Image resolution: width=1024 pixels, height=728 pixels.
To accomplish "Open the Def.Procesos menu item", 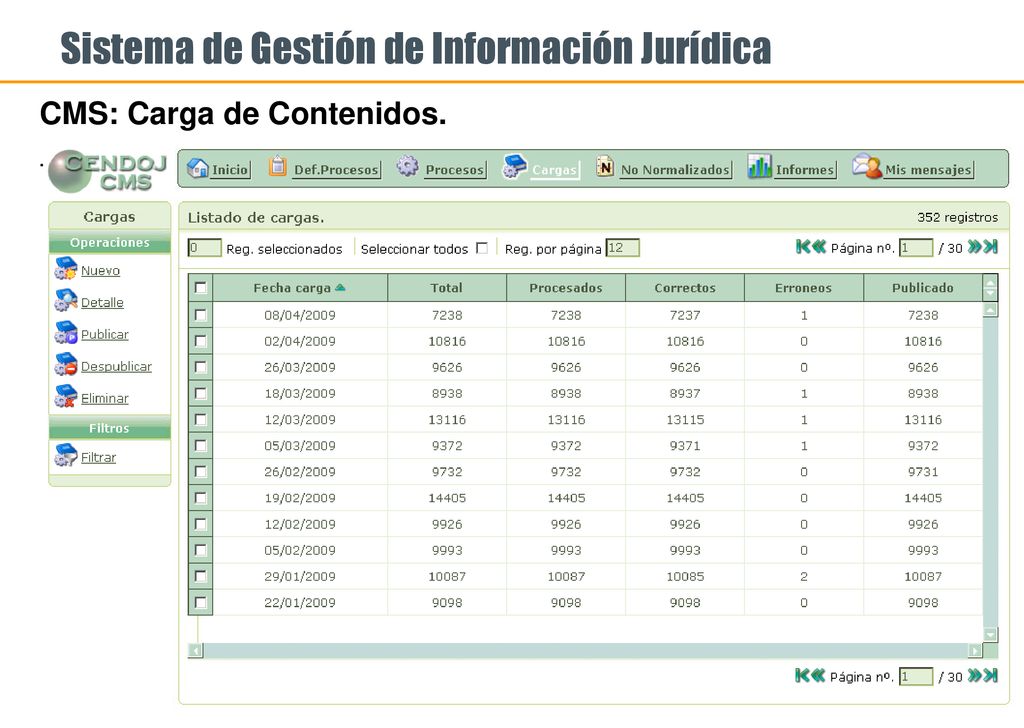I will click(336, 170).
